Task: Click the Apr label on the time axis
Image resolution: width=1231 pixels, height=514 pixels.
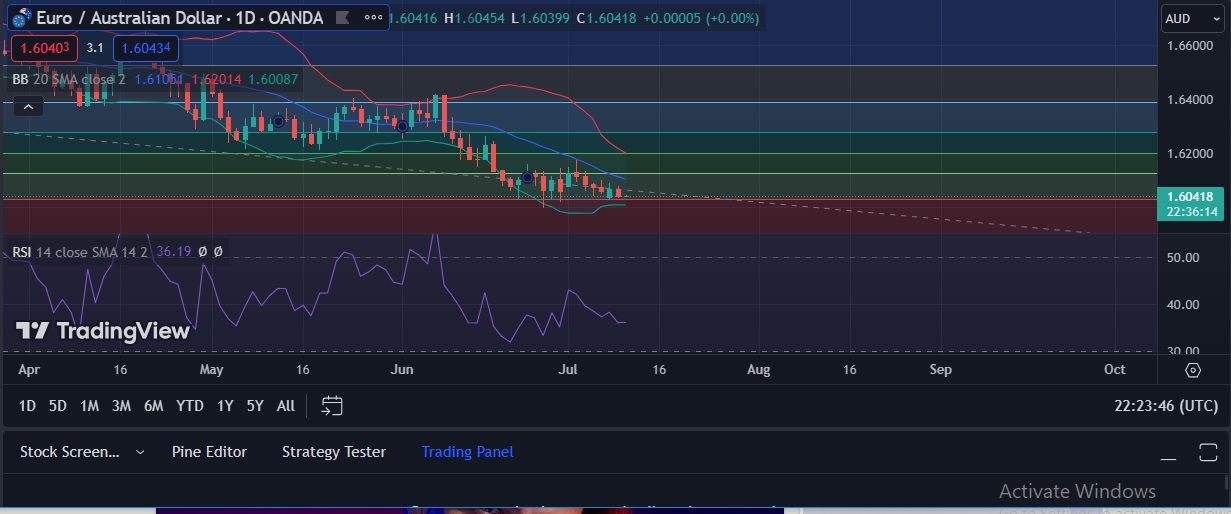Action: coord(29,369)
